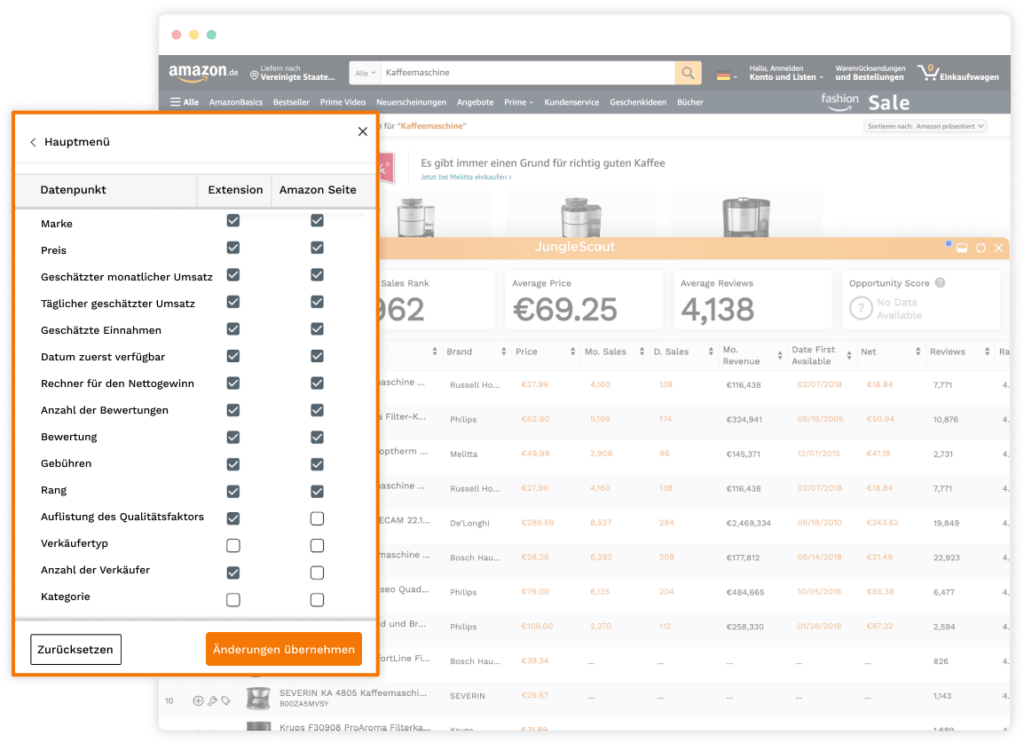This screenshot has height=743, width=1024.
Task: Click the plus icon in row 10
Action: pyautogui.click(x=198, y=701)
